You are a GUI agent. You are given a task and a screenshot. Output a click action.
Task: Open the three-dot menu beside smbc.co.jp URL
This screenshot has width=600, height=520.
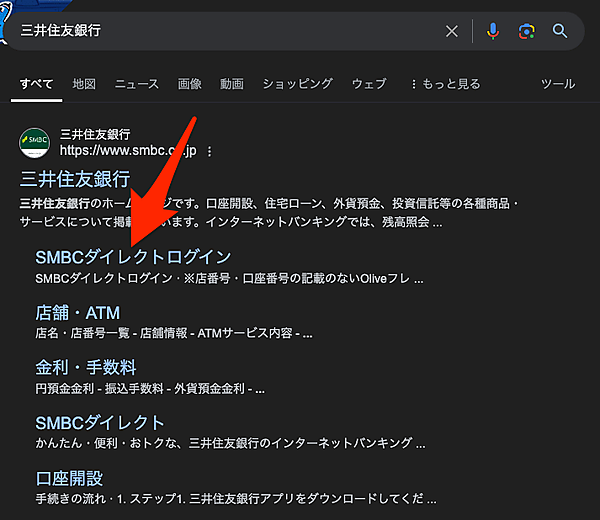[209, 152]
